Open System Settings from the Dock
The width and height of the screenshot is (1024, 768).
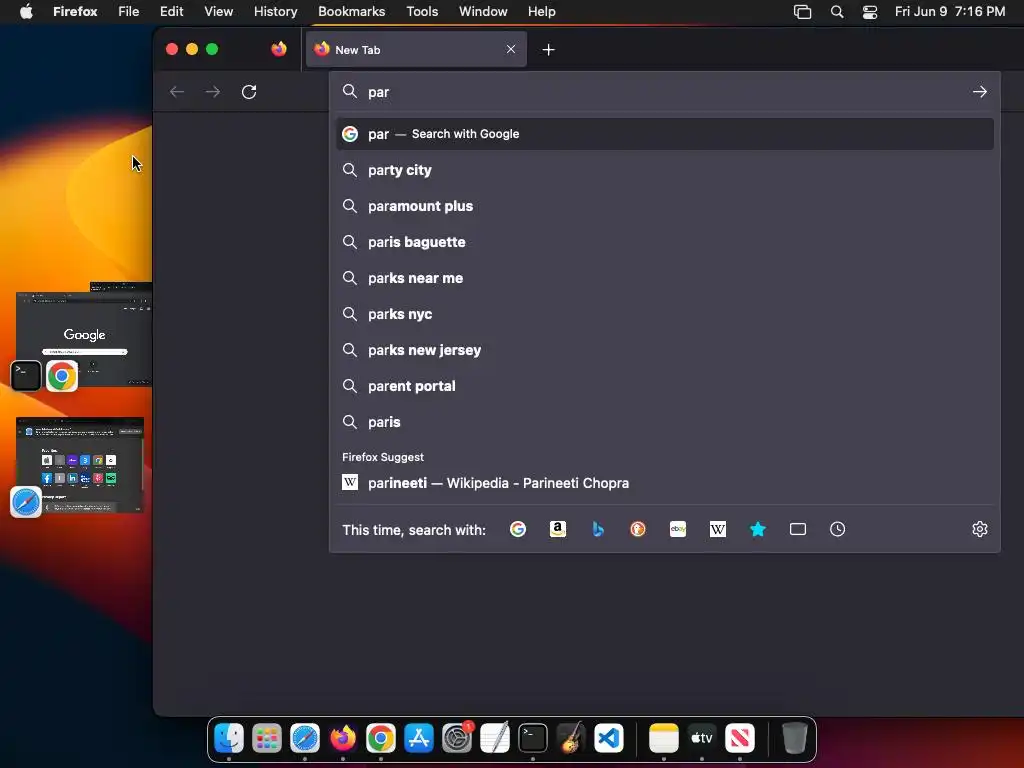tap(456, 738)
